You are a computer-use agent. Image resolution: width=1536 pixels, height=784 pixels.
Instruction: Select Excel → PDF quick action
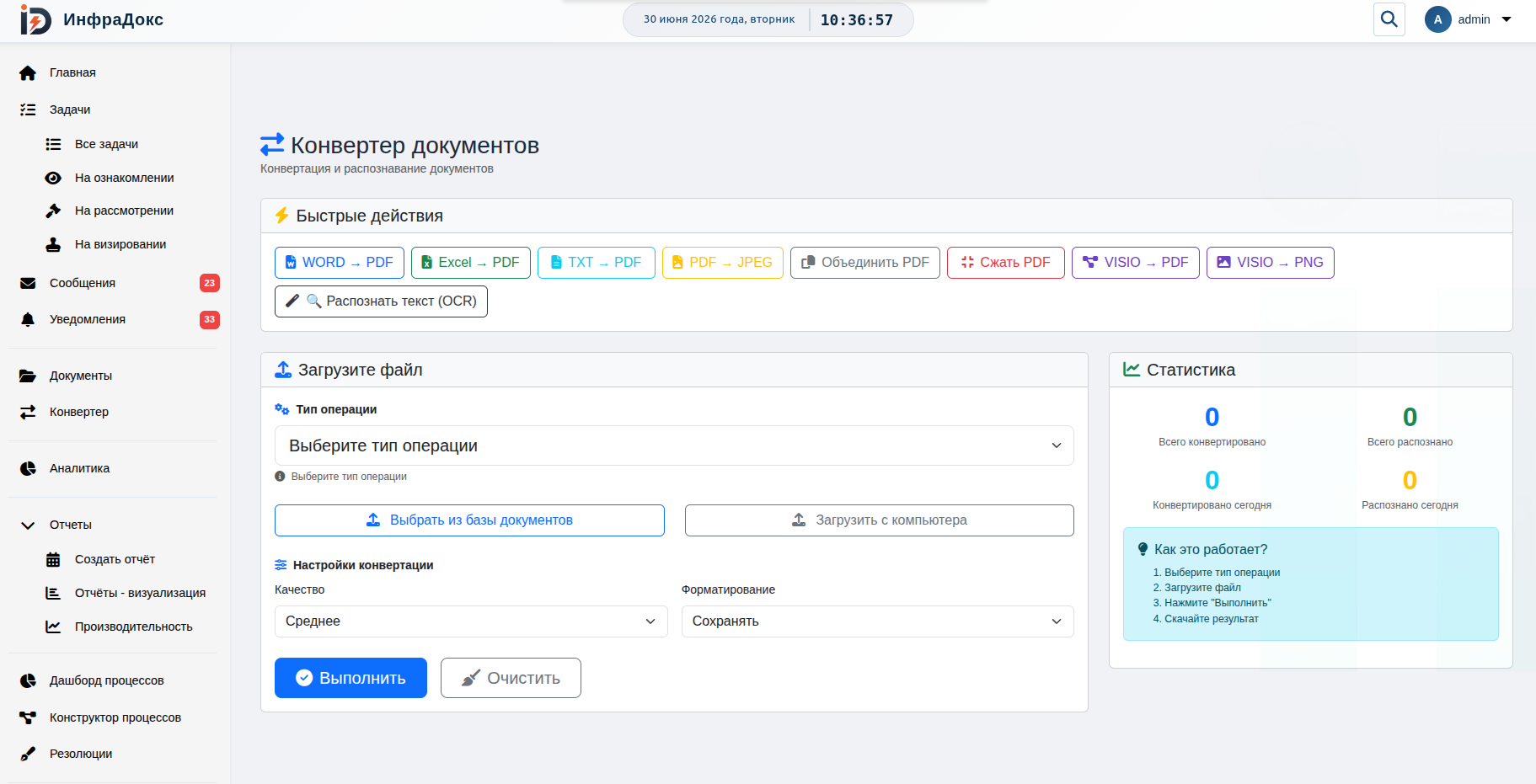tap(471, 263)
